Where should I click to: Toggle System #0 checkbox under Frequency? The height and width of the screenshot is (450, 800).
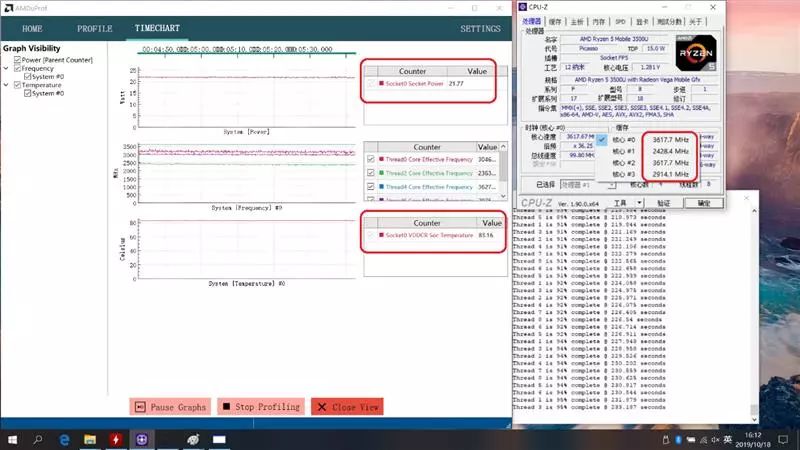click(28, 77)
